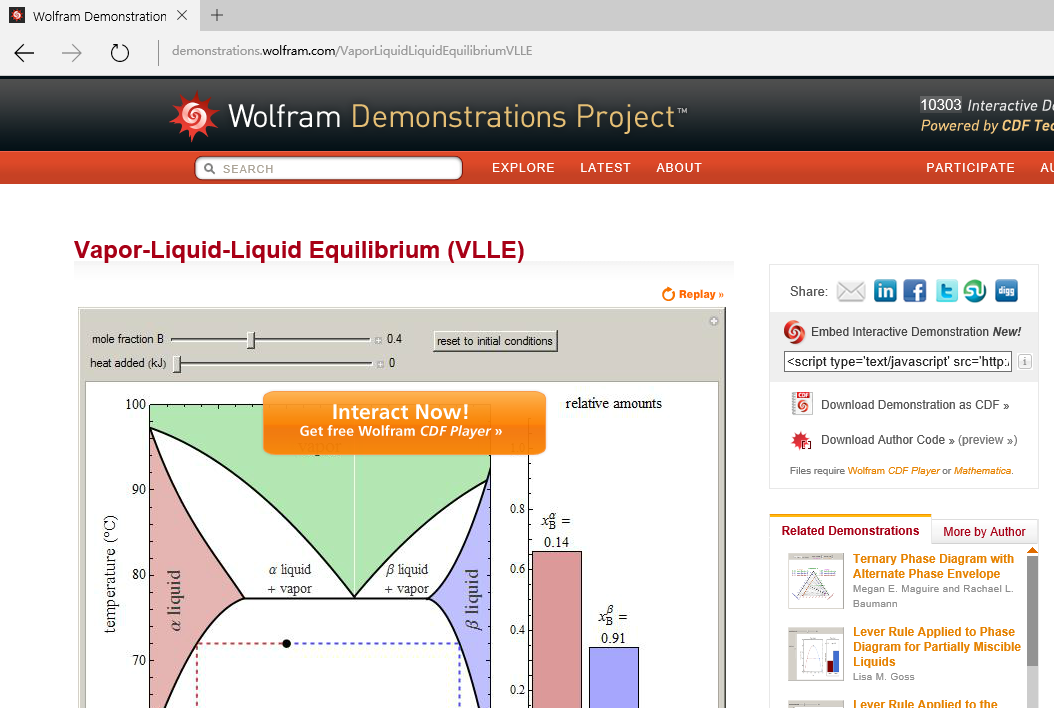Click reset to initial conditions button
1054x708 pixels.
[x=495, y=341]
